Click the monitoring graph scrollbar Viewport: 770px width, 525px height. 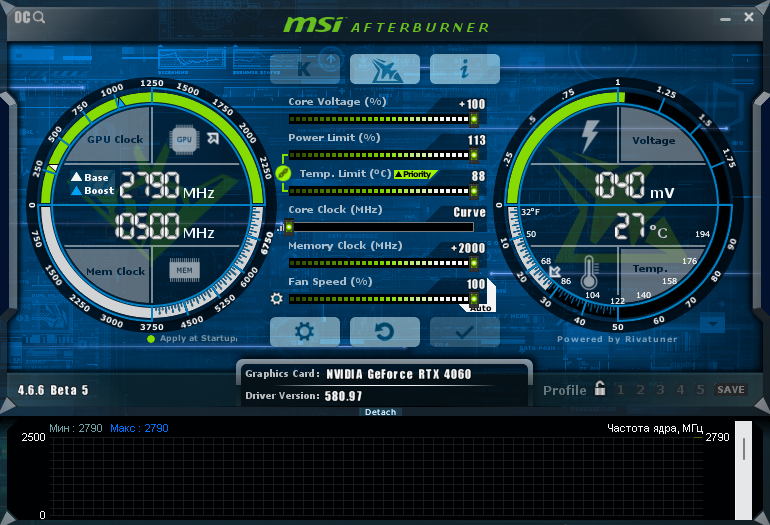(x=743, y=470)
